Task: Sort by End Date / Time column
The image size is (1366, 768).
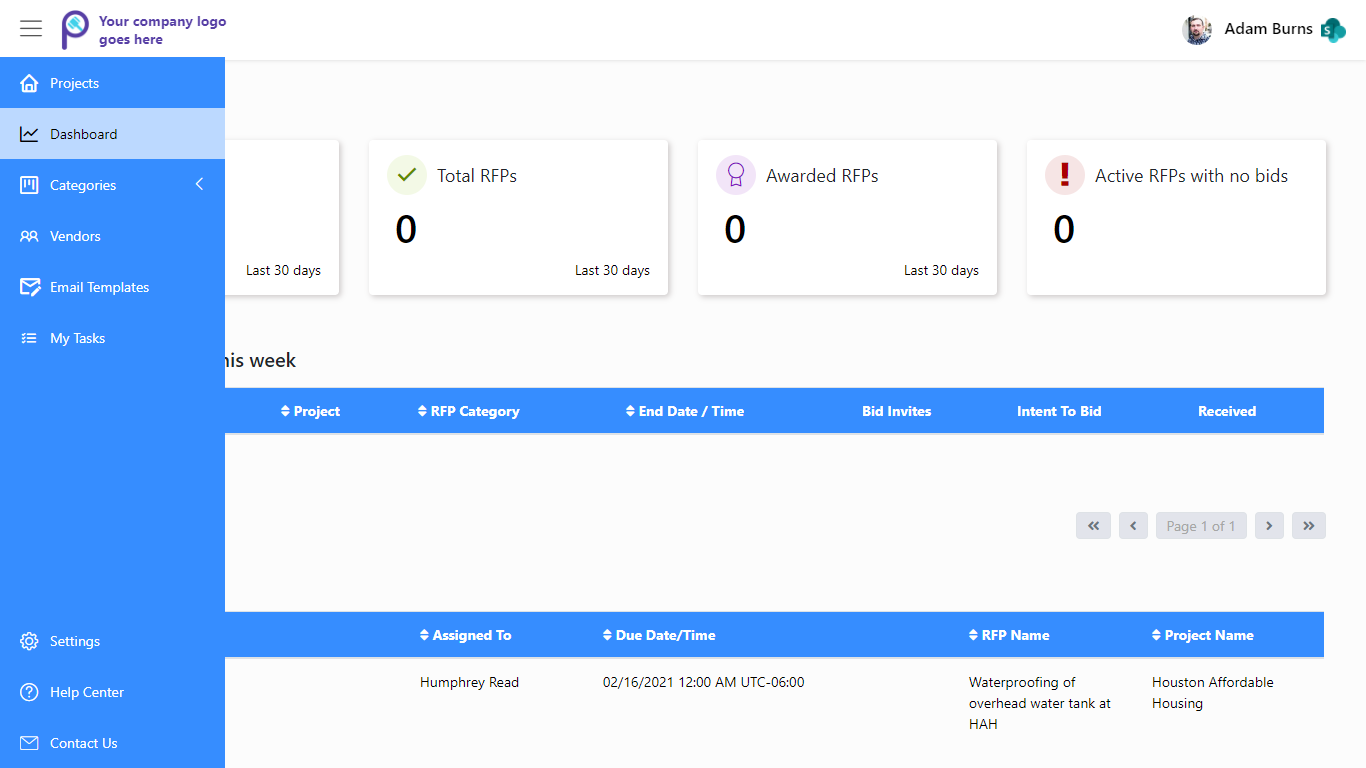Action: pyautogui.click(x=685, y=411)
